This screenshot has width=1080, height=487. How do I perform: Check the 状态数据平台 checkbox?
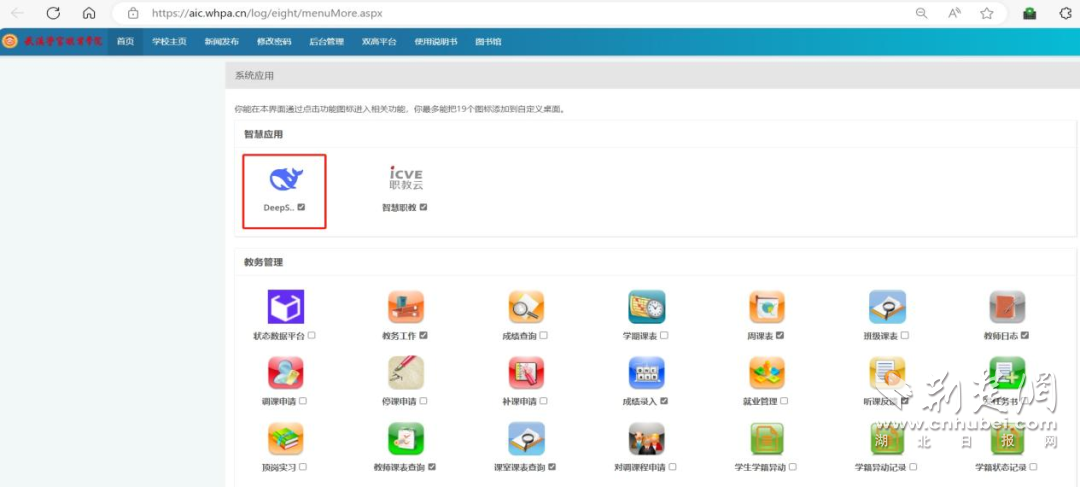click(x=312, y=335)
